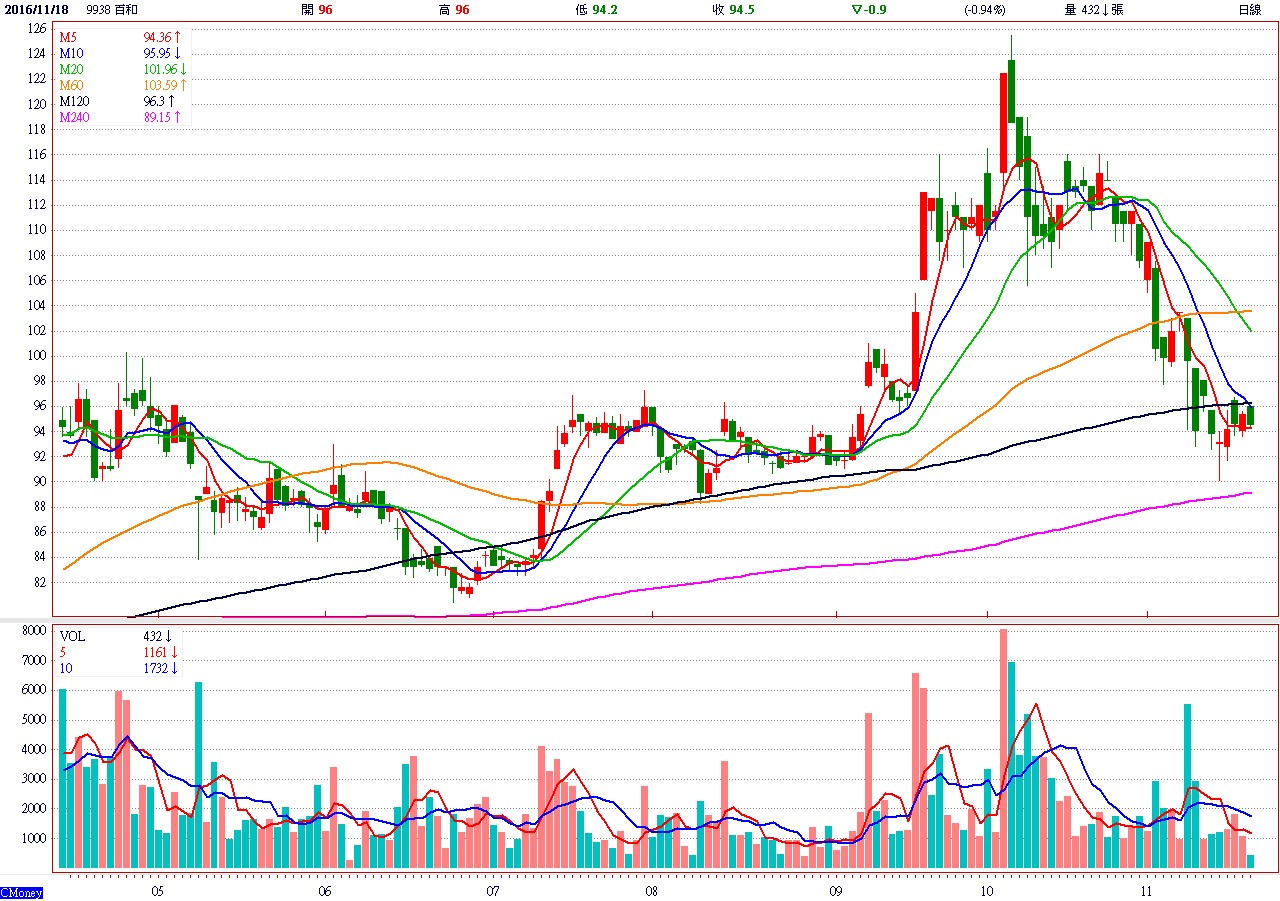Click the 開 opening price field
Screen dimensions: 1280x901
(316, 10)
